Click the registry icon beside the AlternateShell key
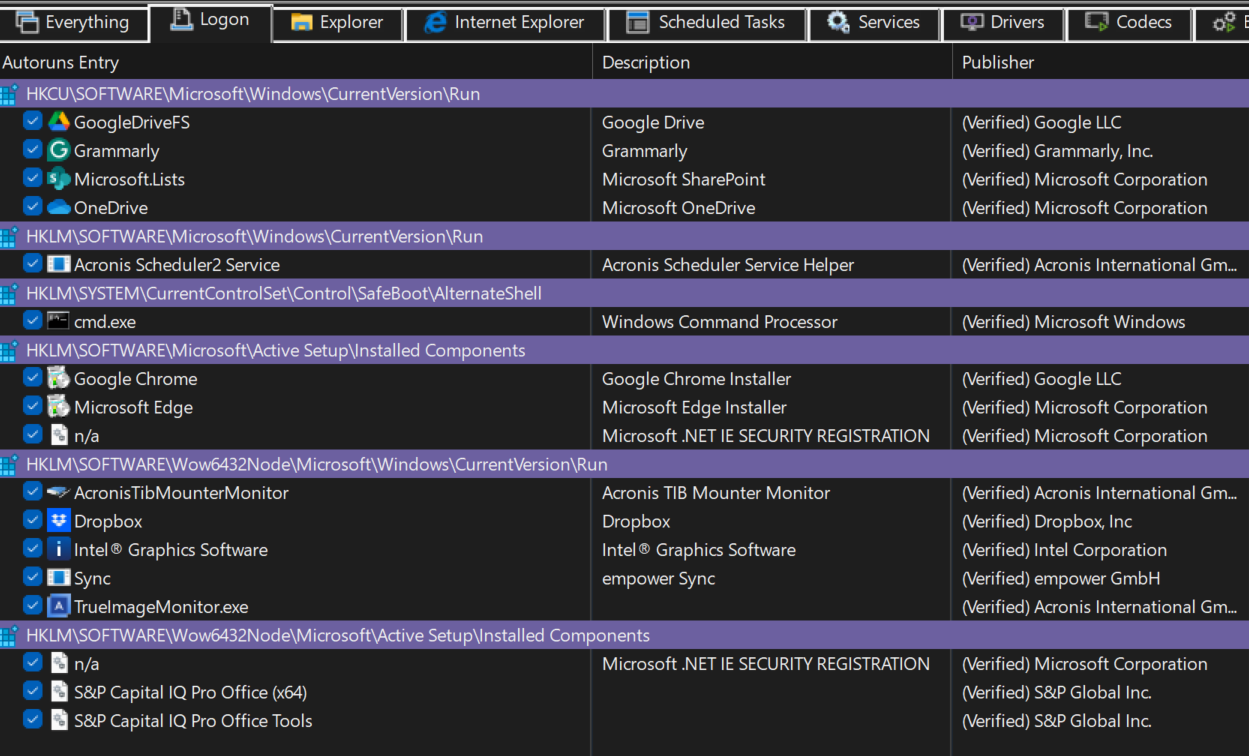Screen dimensions: 1249x756 click(9, 293)
